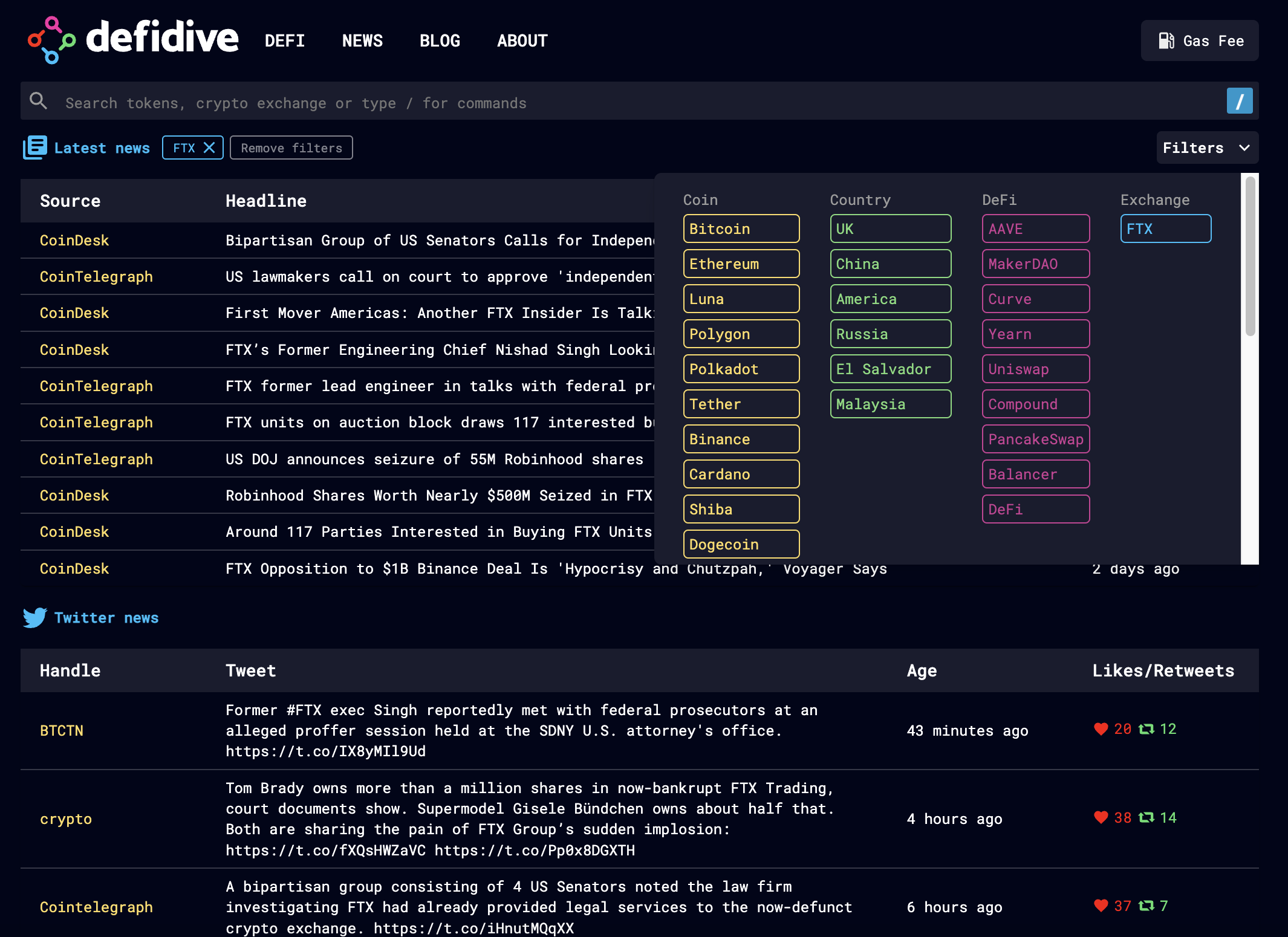Viewport: 1288px width, 937px height.
Task: Open headline FTX units on auction block
Action: coord(440,422)
